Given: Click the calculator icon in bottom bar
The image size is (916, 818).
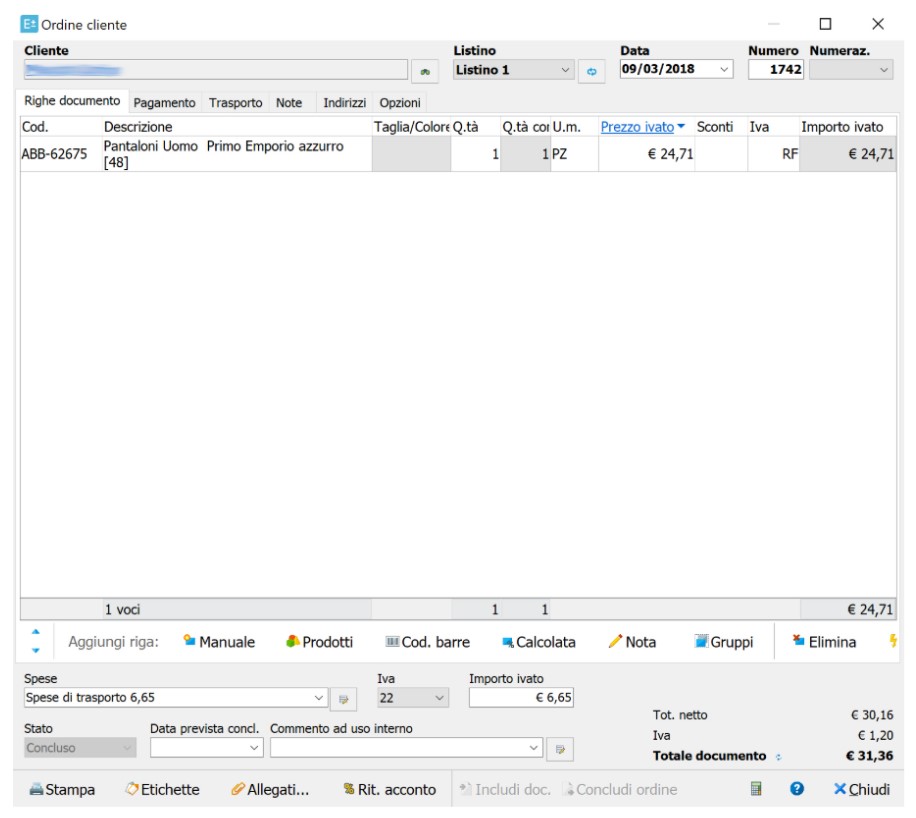Looking at the screenshot, I should pyautogui.click(x=757, y=789).
